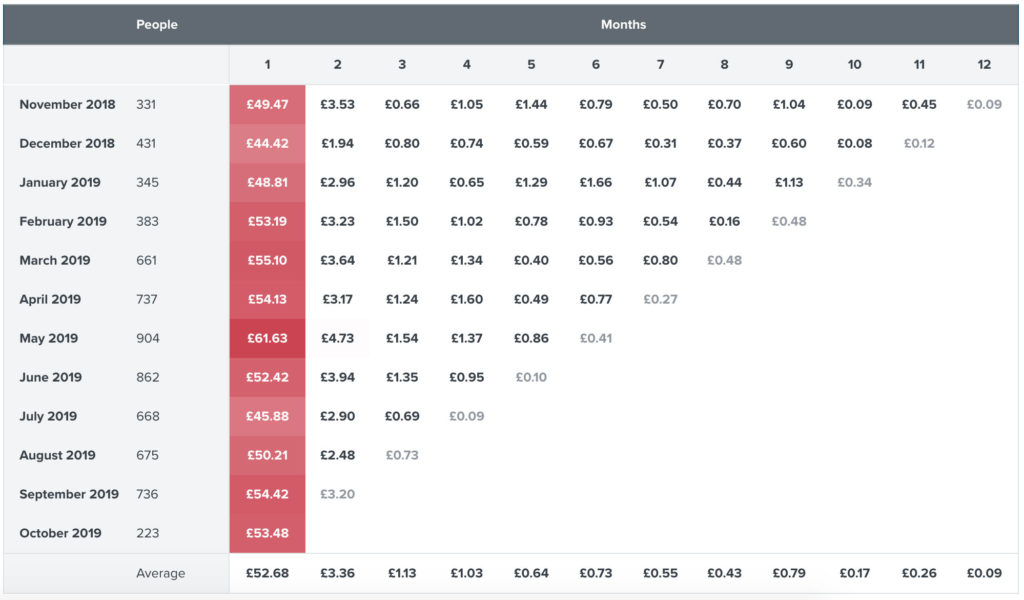This screenshot has width=1024, height=600.
Task: Select the November 2018 row label
Action: click(x=67, y=104)
